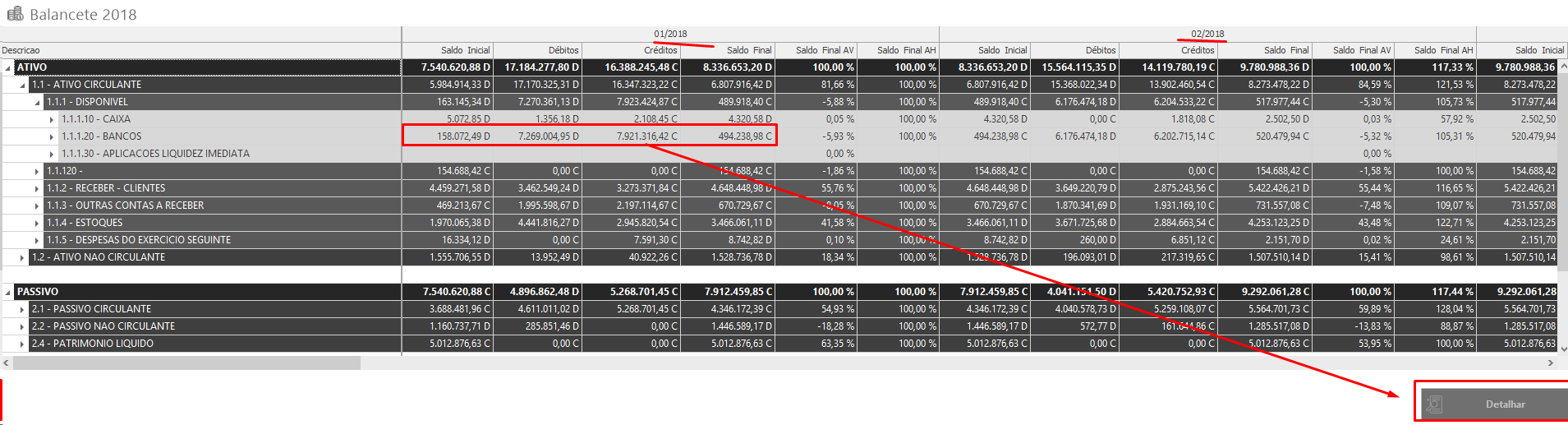The image size is (1568, 425).
Task: Click the vertical scrollbar down arrow
Action: pos(1563,349)
